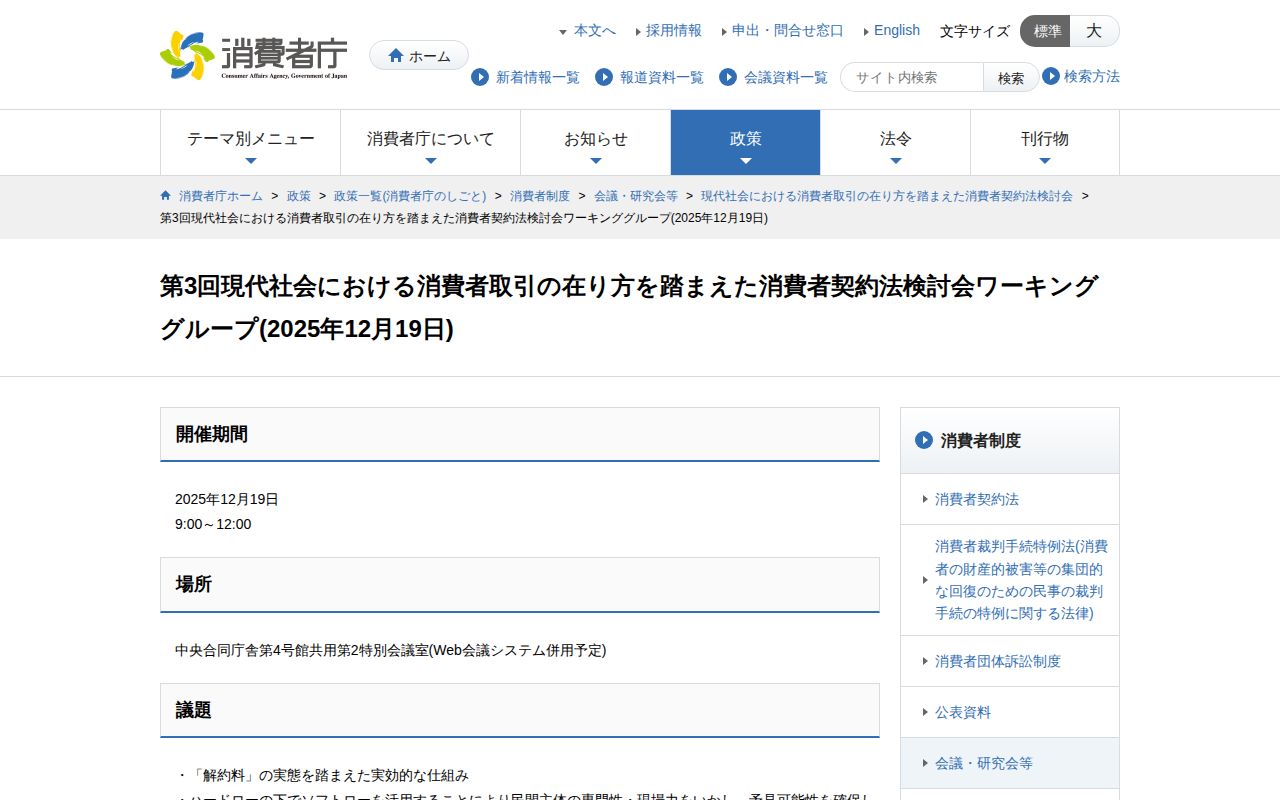Click the date text 2025年12月19日
The height and width of the screenshot is (800, 1280).
(227, 499)
